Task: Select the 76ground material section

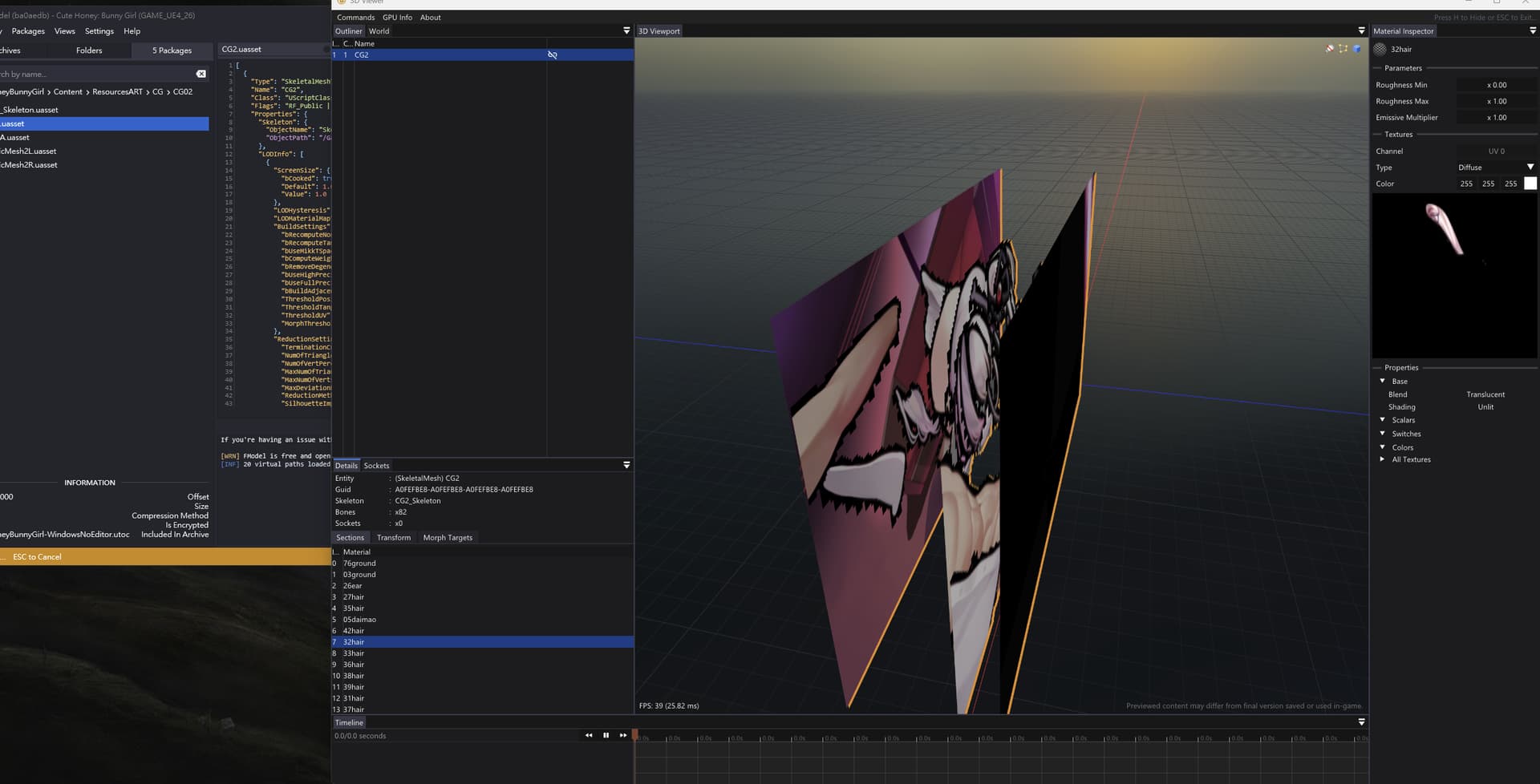Action: [x=482, y=564]
